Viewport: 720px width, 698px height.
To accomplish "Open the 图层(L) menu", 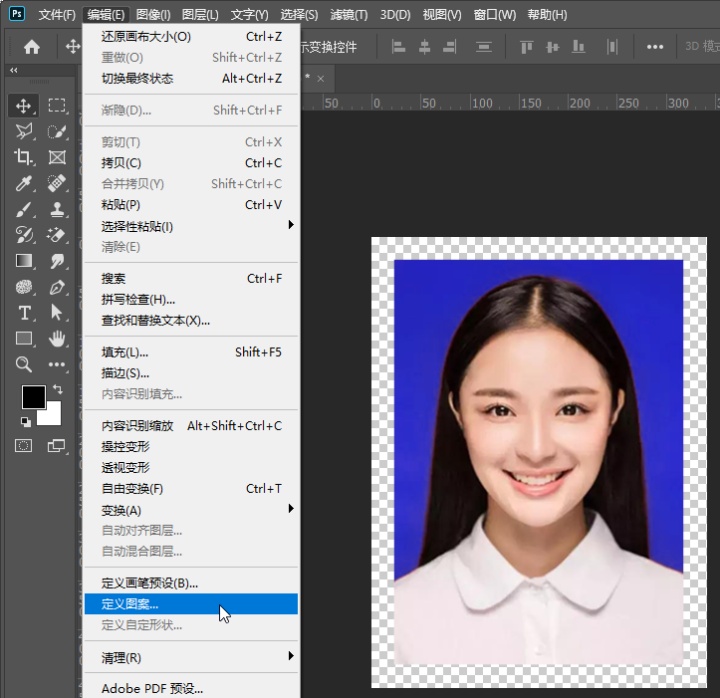I will (200, 15).
